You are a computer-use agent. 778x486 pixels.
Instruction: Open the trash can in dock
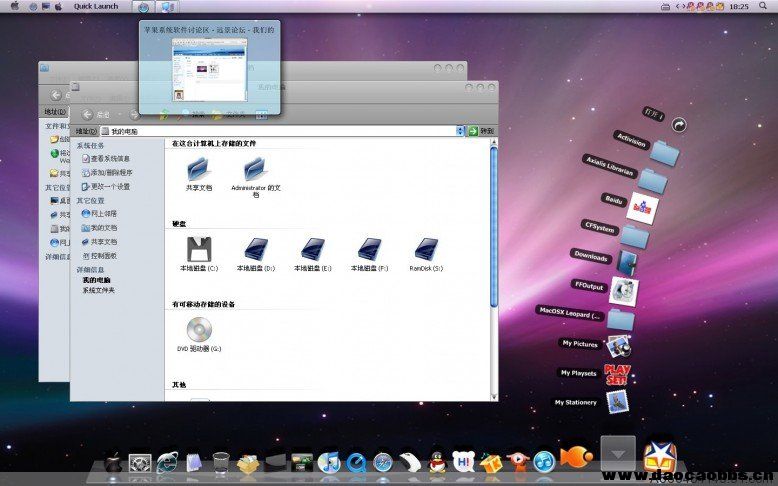pyautogui.click(x=221, y=462)
